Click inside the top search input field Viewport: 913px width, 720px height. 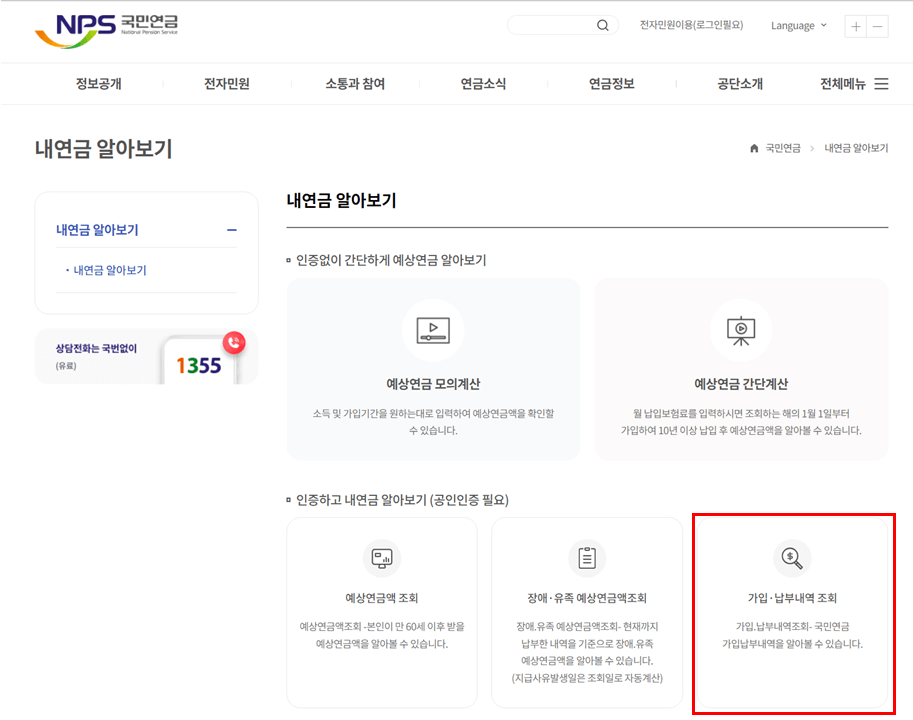(550, 25)
